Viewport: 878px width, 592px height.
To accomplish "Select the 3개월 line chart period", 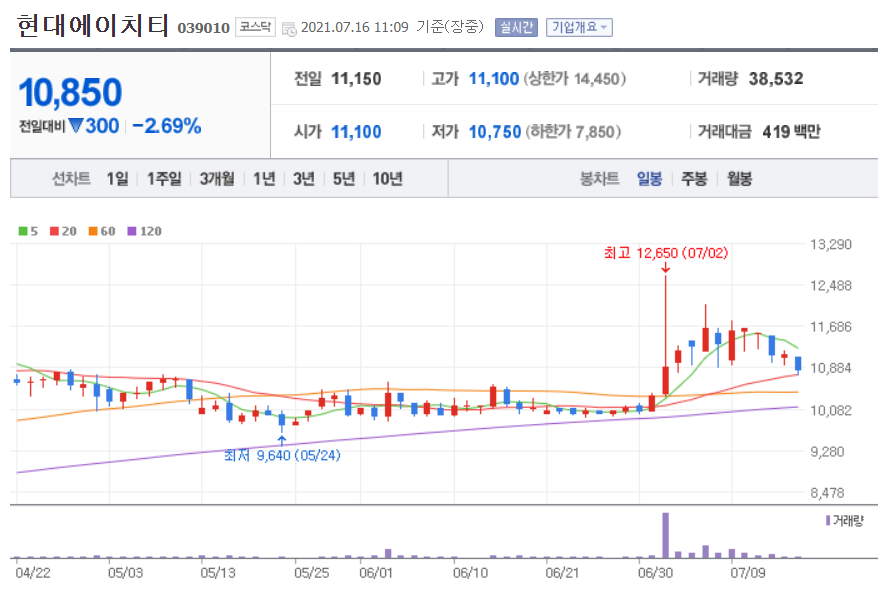I will [x=217, y=179].
